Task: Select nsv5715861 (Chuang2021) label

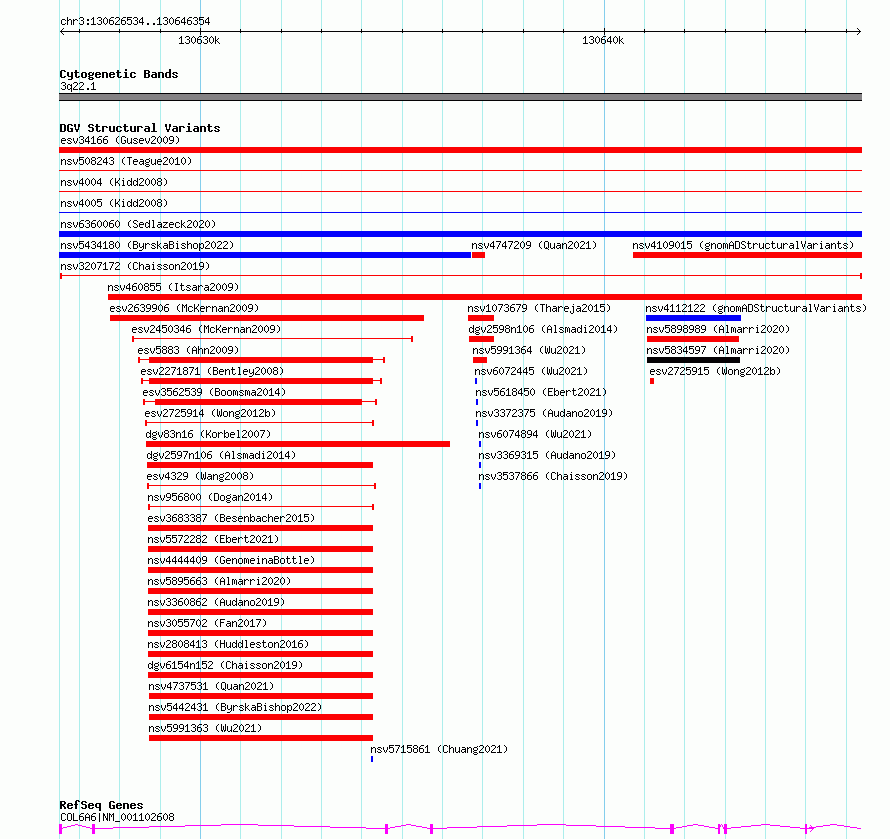Action: pos(439,749)
